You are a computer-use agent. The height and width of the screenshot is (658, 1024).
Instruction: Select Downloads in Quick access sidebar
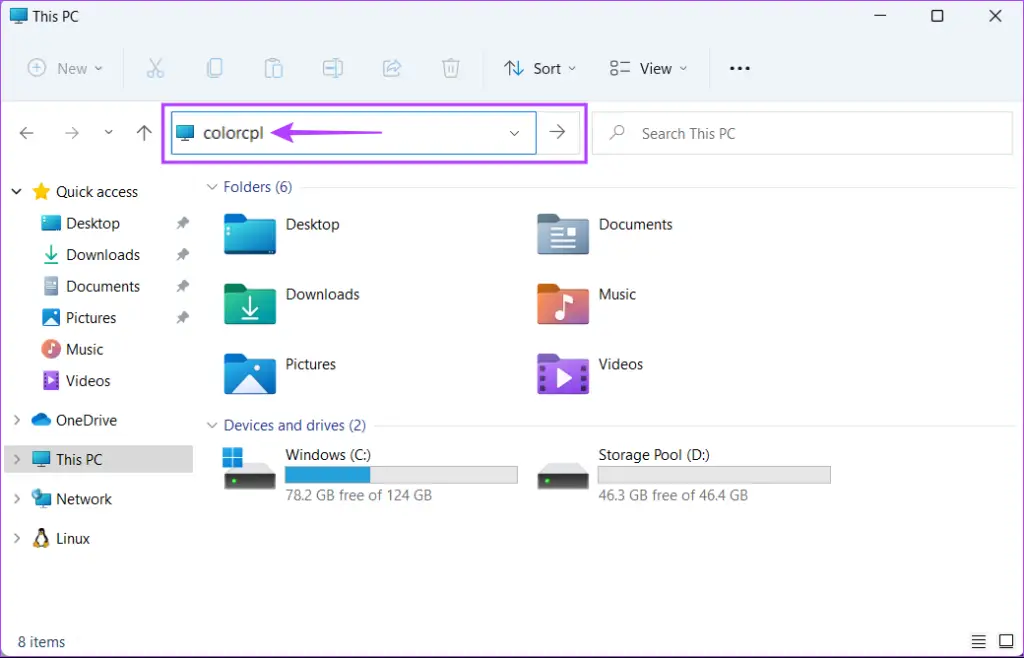coord(102,255)
